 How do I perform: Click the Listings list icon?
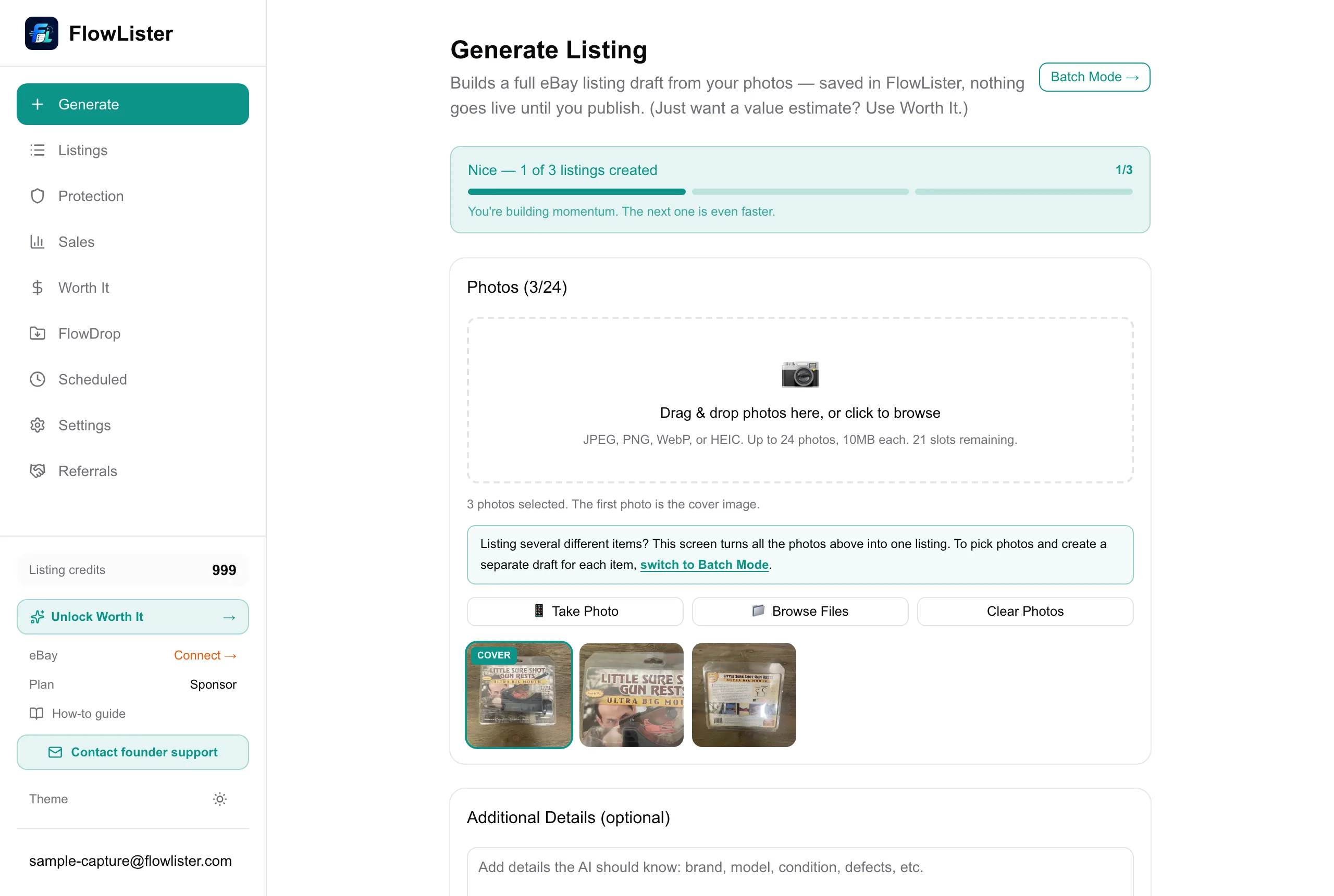pos(38,150)
